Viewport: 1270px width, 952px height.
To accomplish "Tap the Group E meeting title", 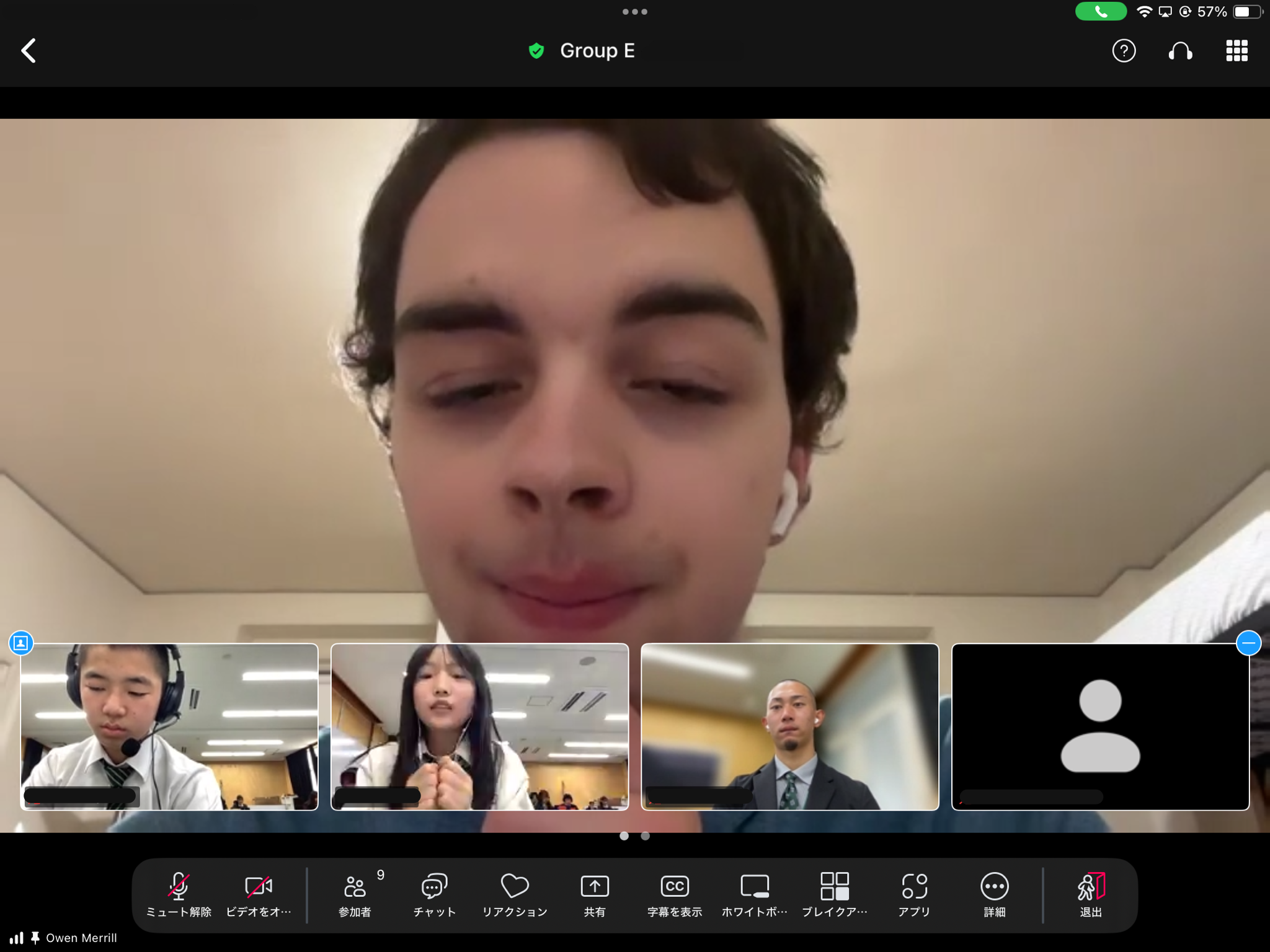I will [x=597, y=51].
